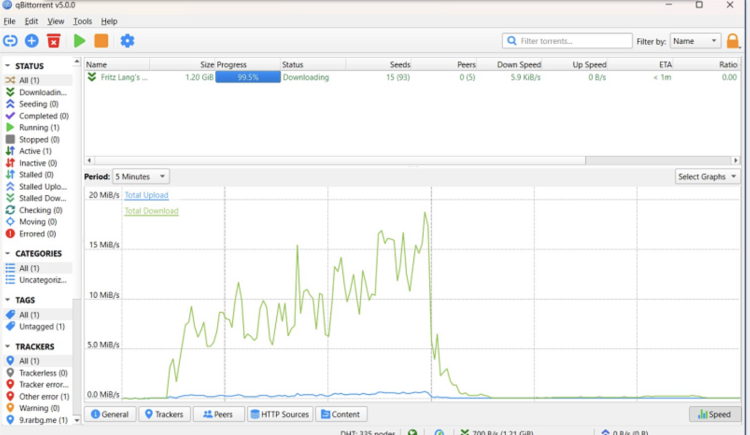The width and height of the screenshot is (750, 435).
Task: Select Uncategorized category filter
Action: [38, 280]
